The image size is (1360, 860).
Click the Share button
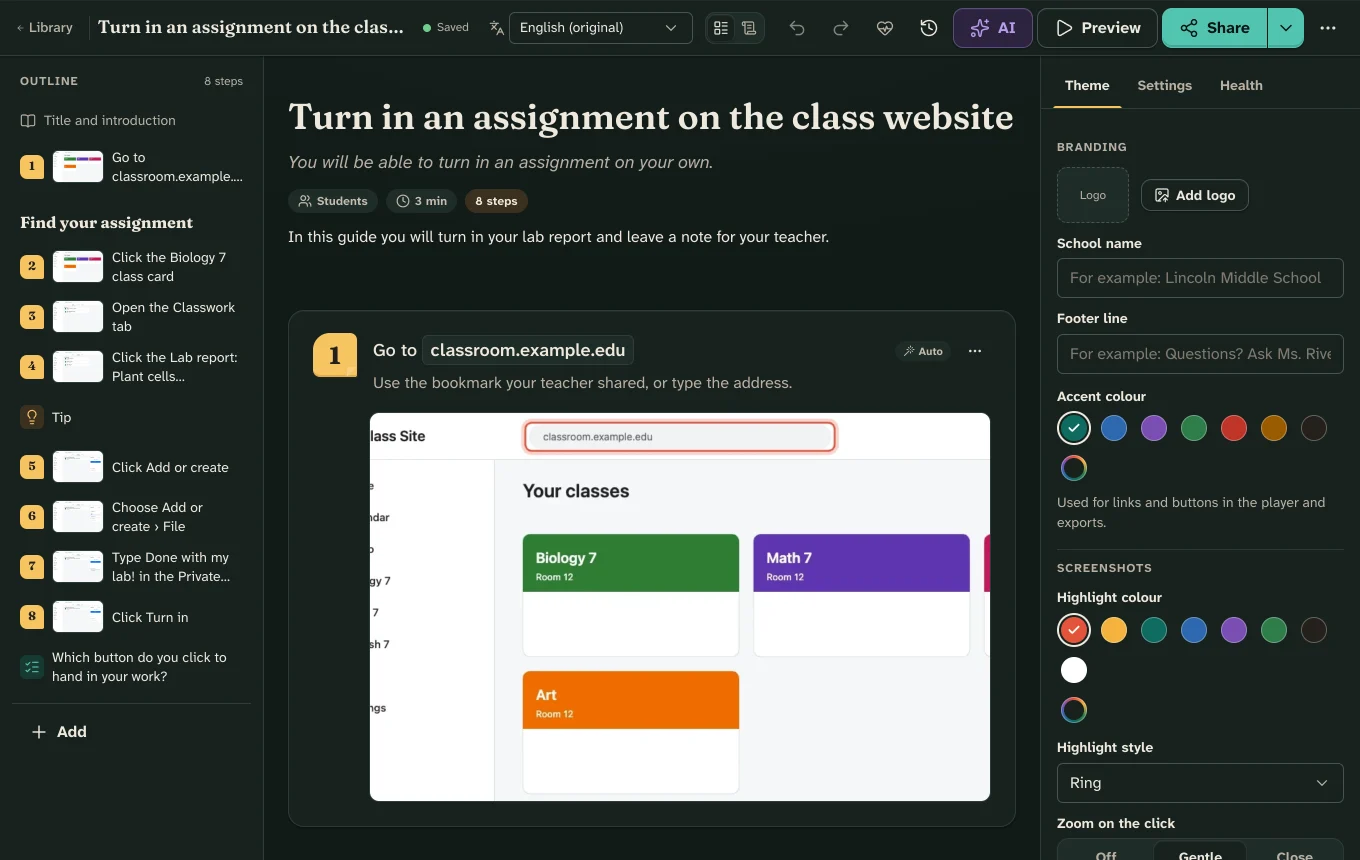click(1215, 28)
